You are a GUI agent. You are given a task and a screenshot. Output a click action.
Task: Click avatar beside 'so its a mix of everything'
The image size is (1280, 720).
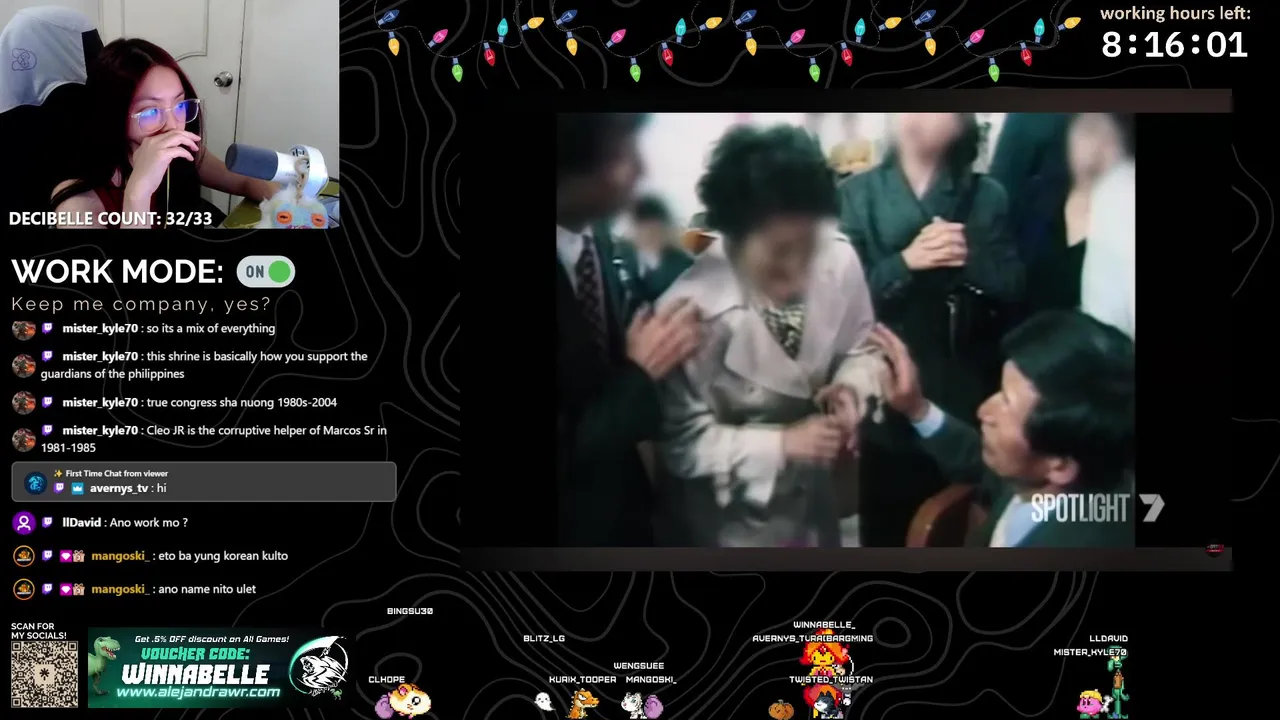[x=24, y=329]
